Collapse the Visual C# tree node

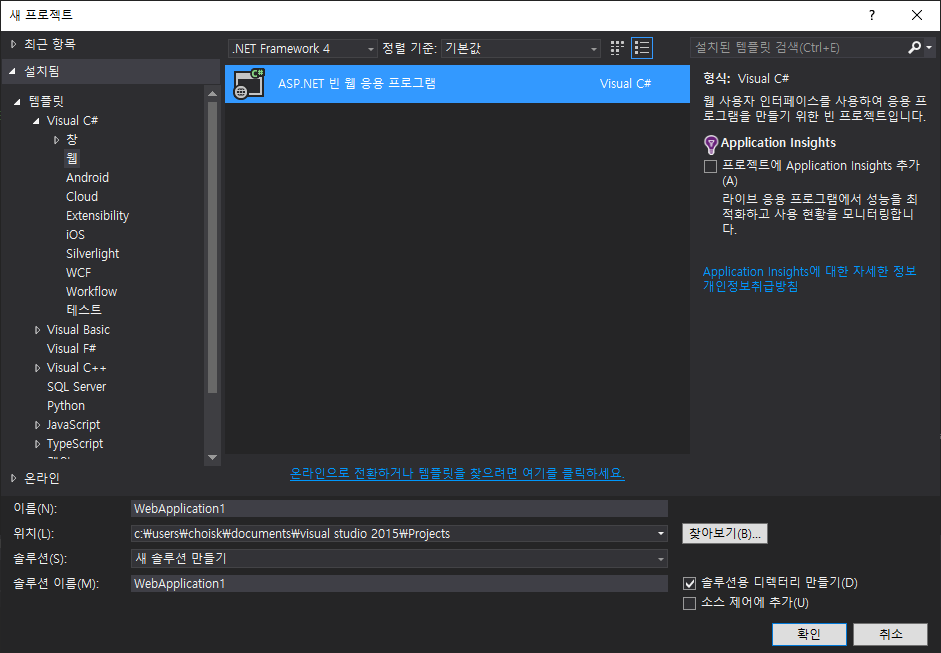pyautogui.click(x=37, y=121)
